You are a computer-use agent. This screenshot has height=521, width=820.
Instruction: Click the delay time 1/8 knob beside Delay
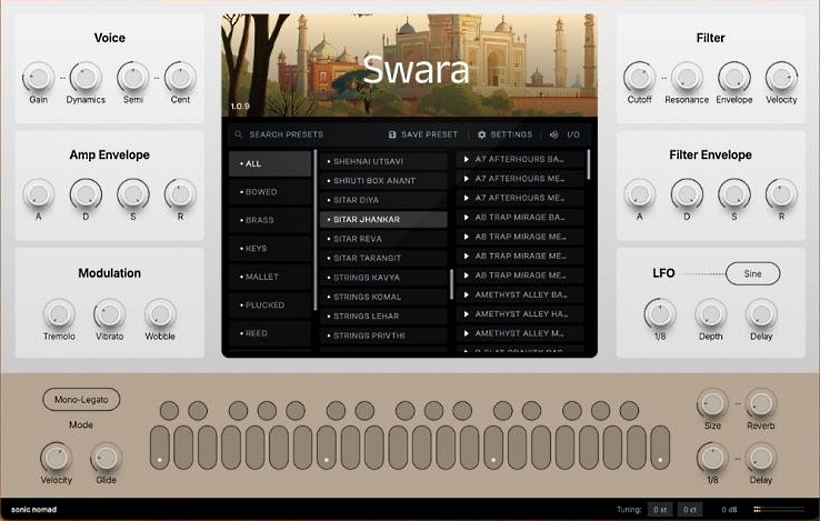click(712, 458)
